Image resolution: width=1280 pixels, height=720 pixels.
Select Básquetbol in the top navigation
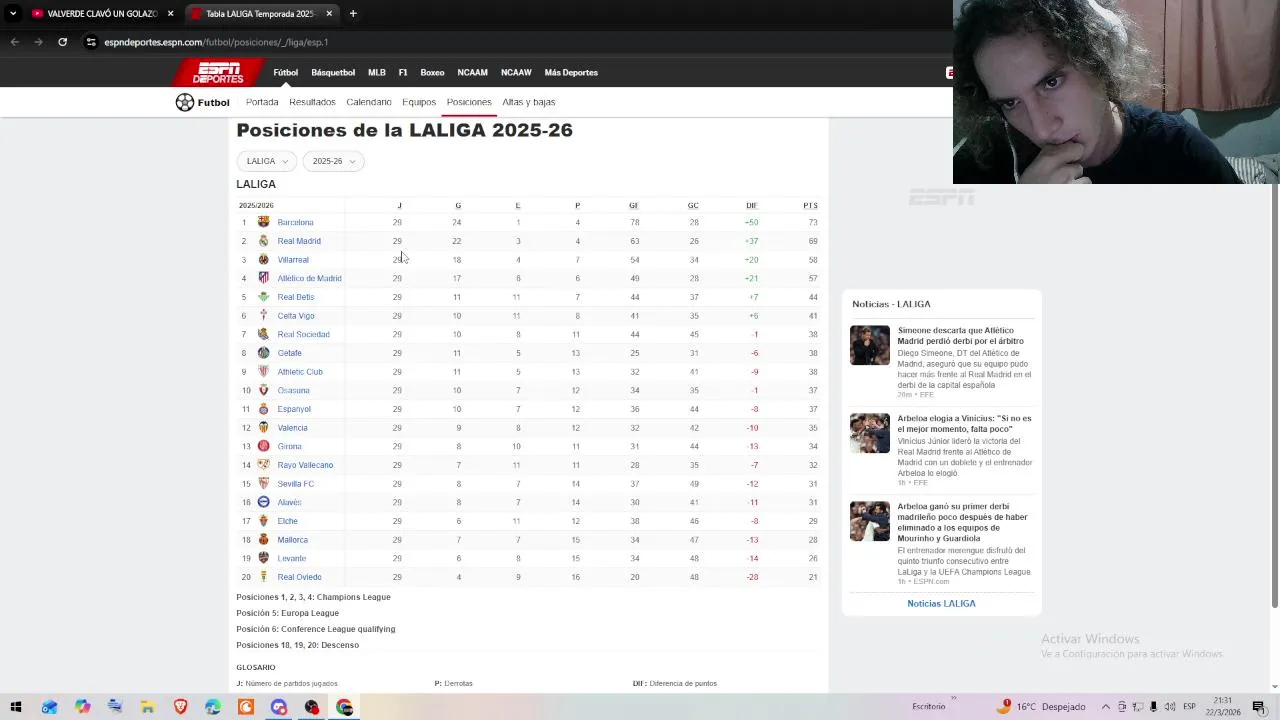[333, 72]
